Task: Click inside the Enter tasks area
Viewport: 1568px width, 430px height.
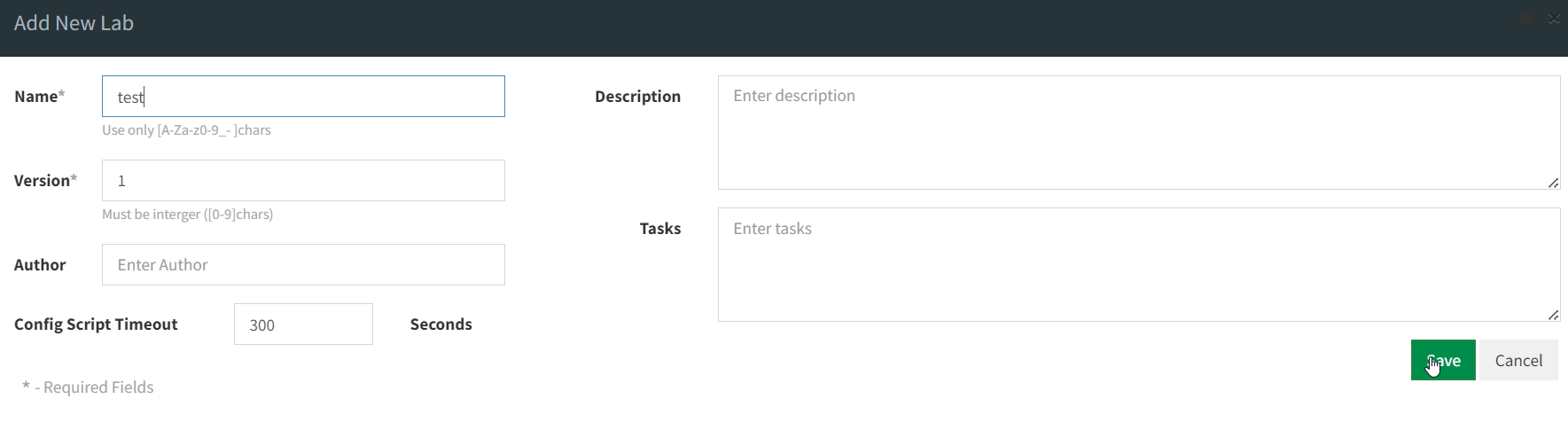Action: (x=1139, y=264)
